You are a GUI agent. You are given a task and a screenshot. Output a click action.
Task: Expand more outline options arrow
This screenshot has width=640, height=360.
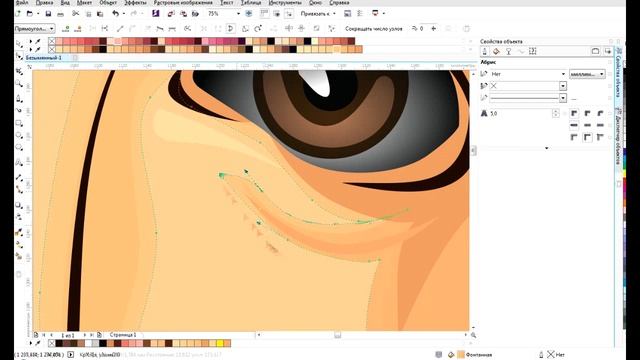(547, 148)
